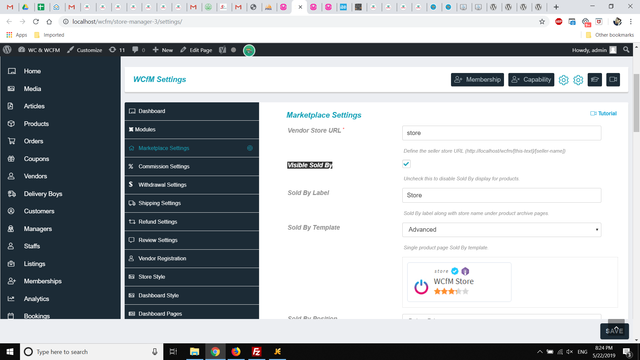Select the Marketplace Settings tab
640x360 pixels.
(192, 148)
